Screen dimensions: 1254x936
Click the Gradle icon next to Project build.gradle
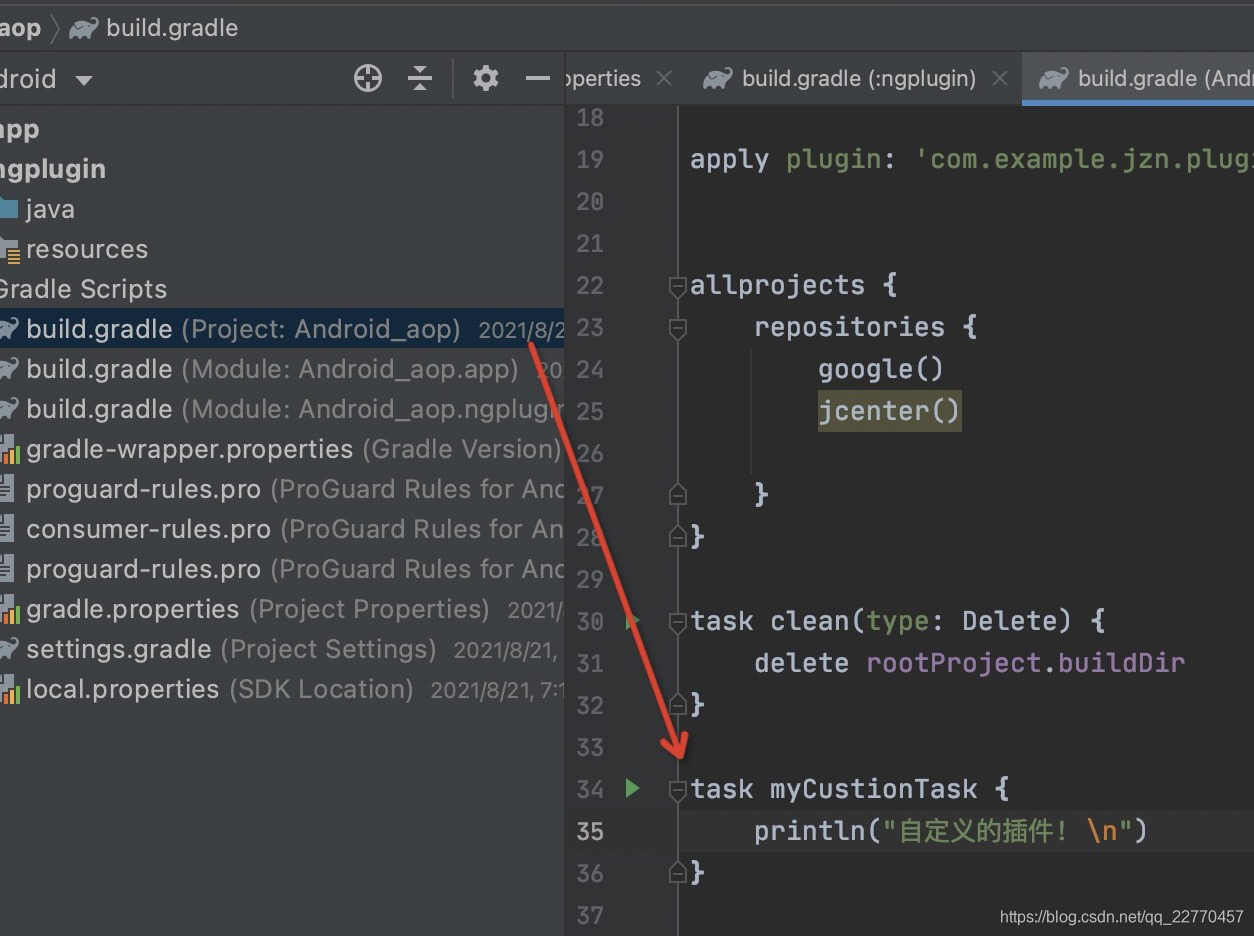(x=12, y=329)
